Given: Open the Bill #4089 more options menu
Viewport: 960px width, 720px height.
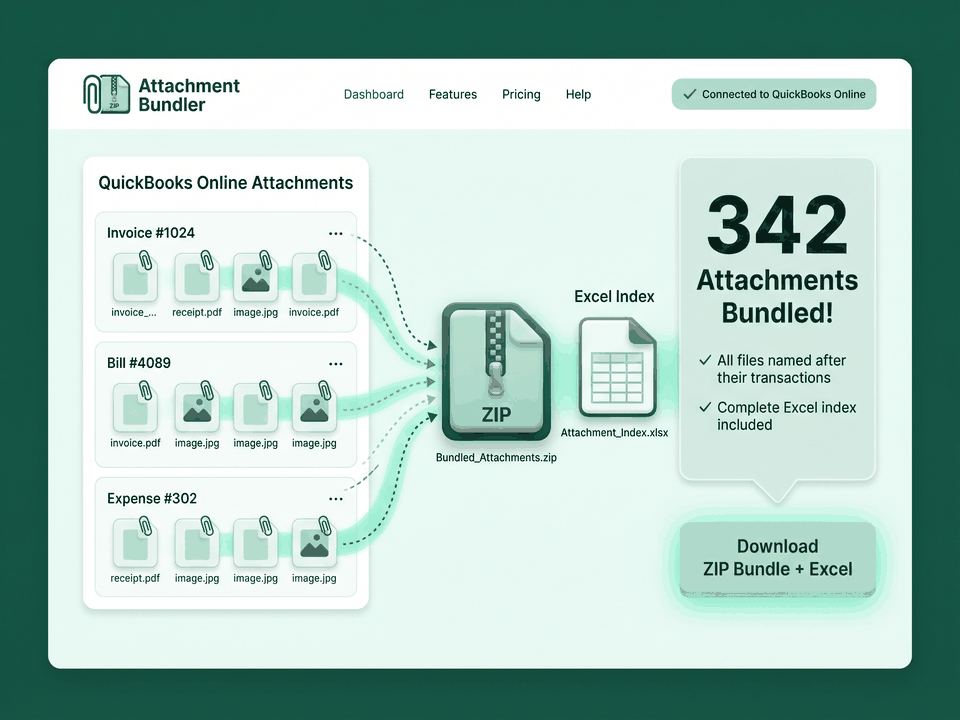Looking at the screenshot, I should point(336,364).
